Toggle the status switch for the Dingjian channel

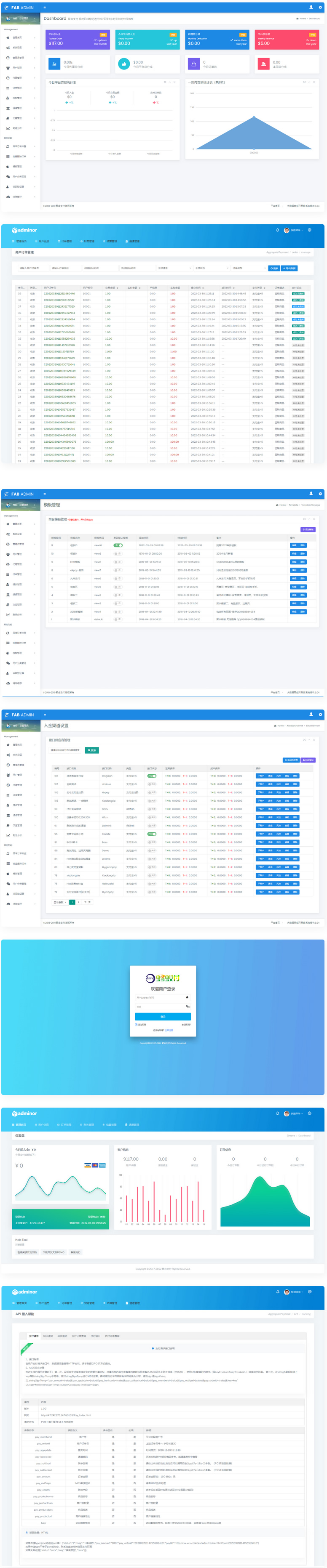(151, 776)
